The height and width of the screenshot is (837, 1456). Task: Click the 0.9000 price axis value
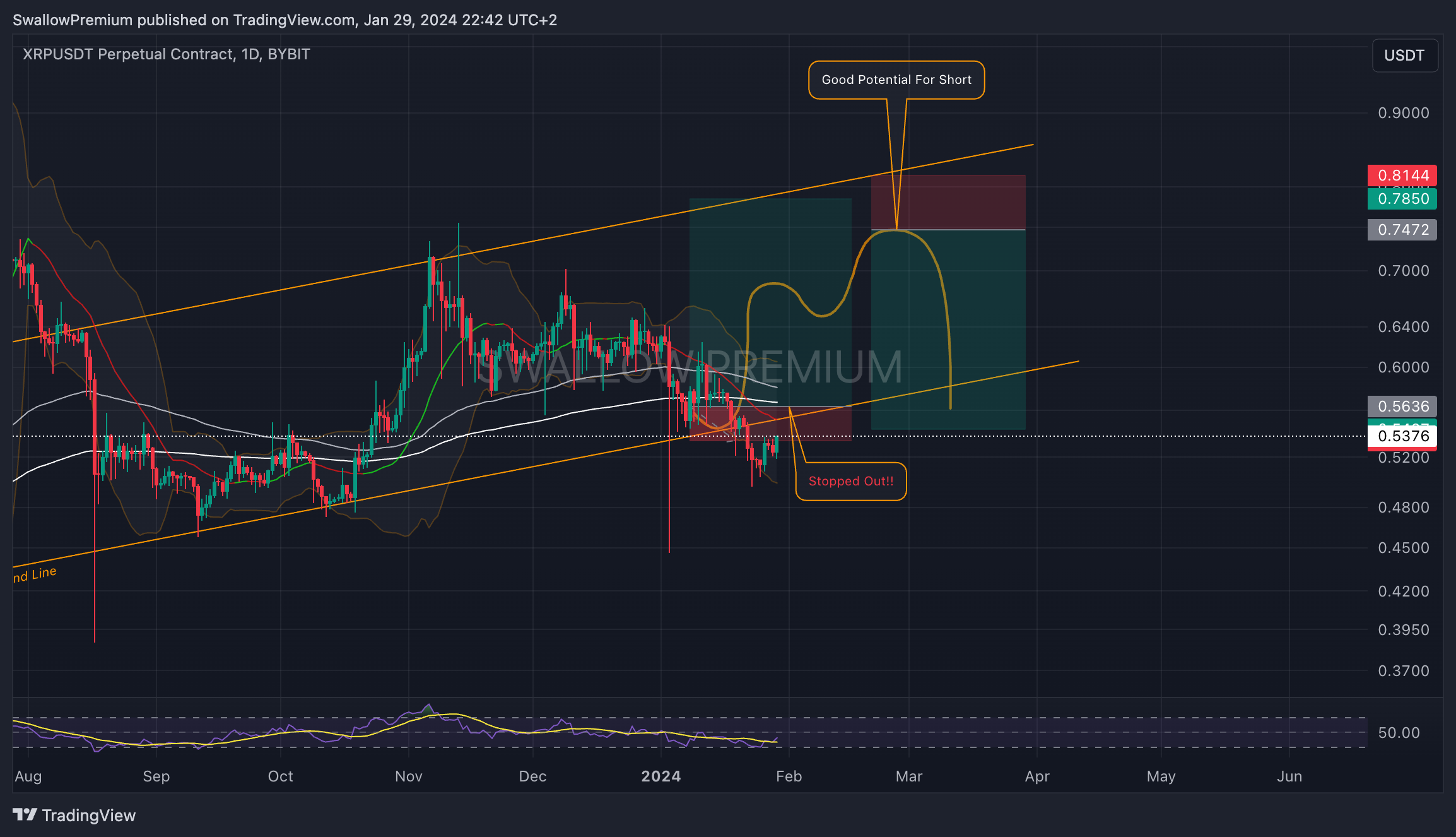coord(1404,113)
